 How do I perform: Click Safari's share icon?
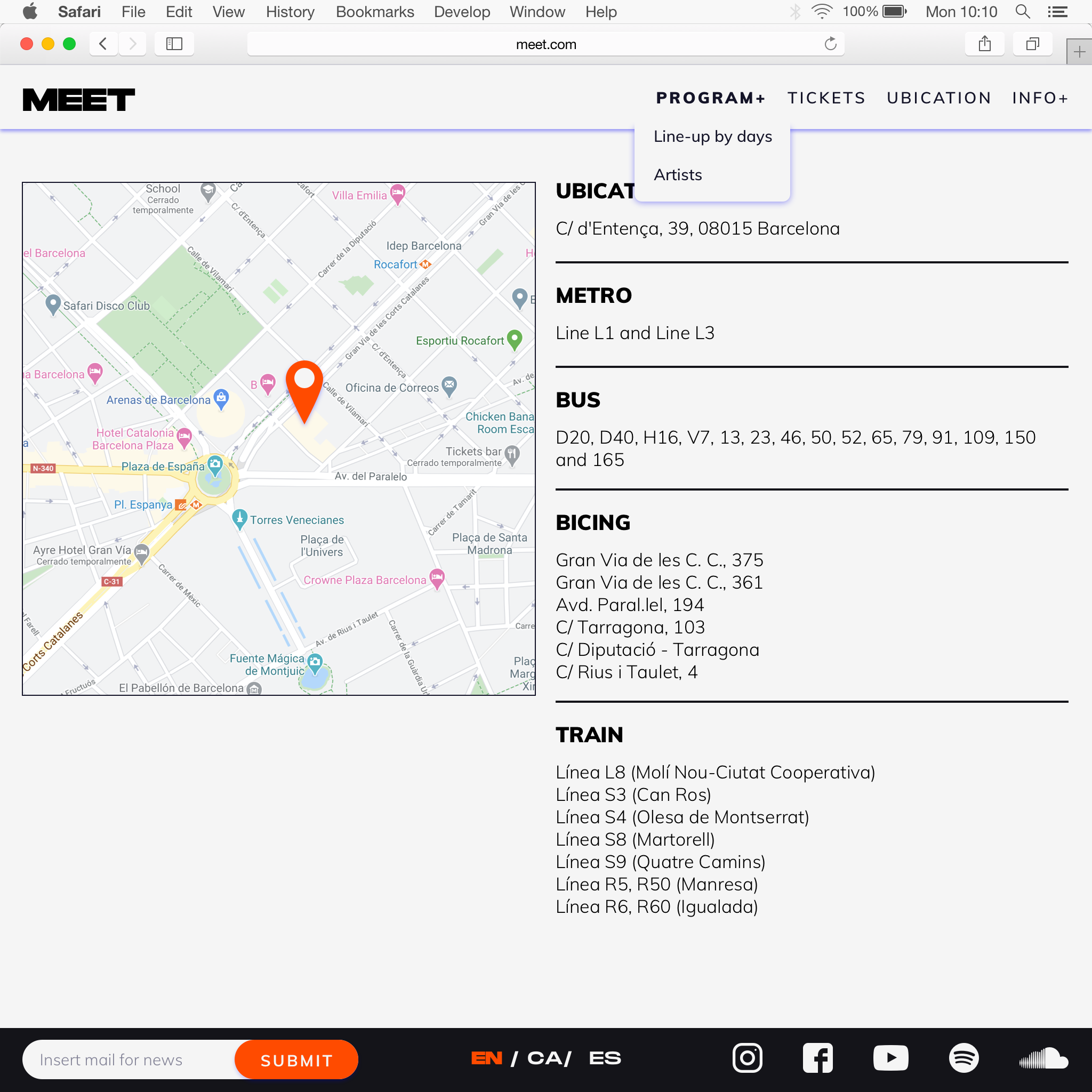pyautogui.click(x=985, y=44)
